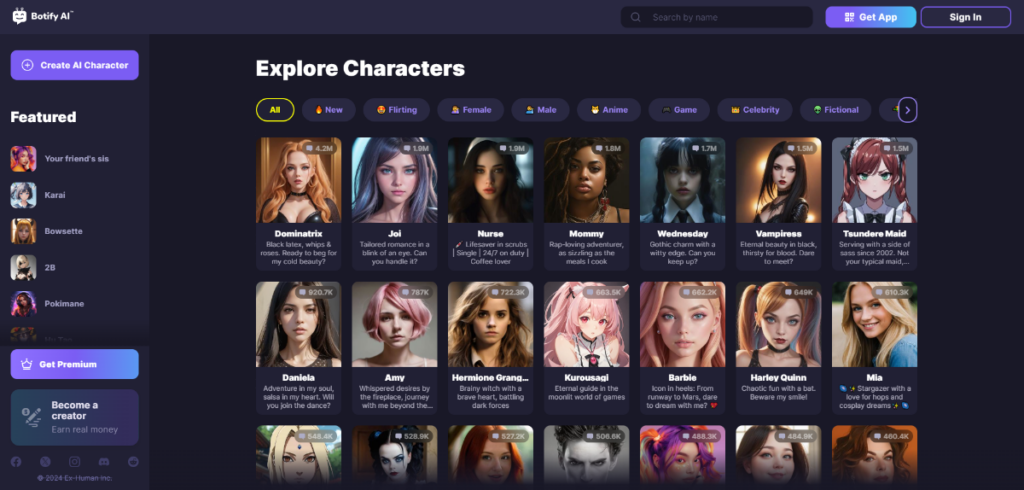Image resolution: width=1024 pixels, height=490 pixels.
Task: Select Pokimane avatar in Featured list
Action: [x=24, y=304]
